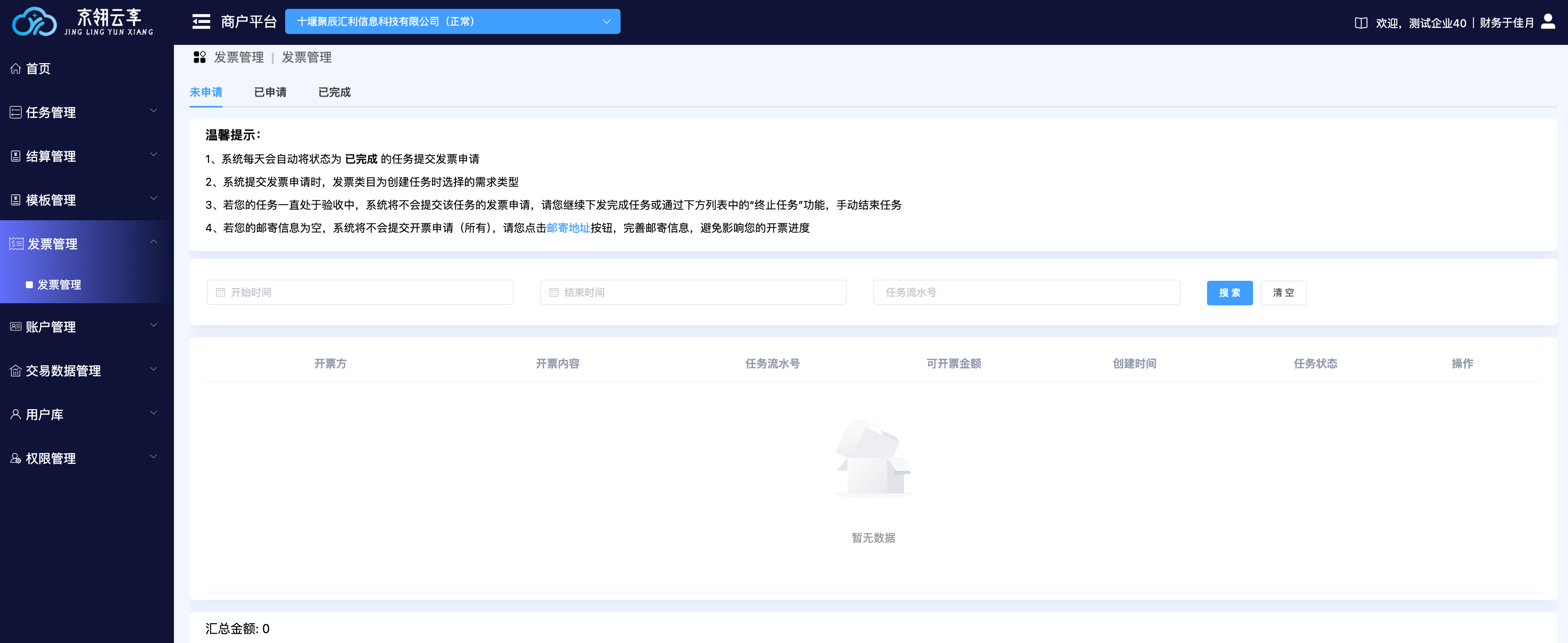Click the grid icon next to breadcrumb
The height and width of the screenshot is (643, 1568).
(x=200, y=57)
